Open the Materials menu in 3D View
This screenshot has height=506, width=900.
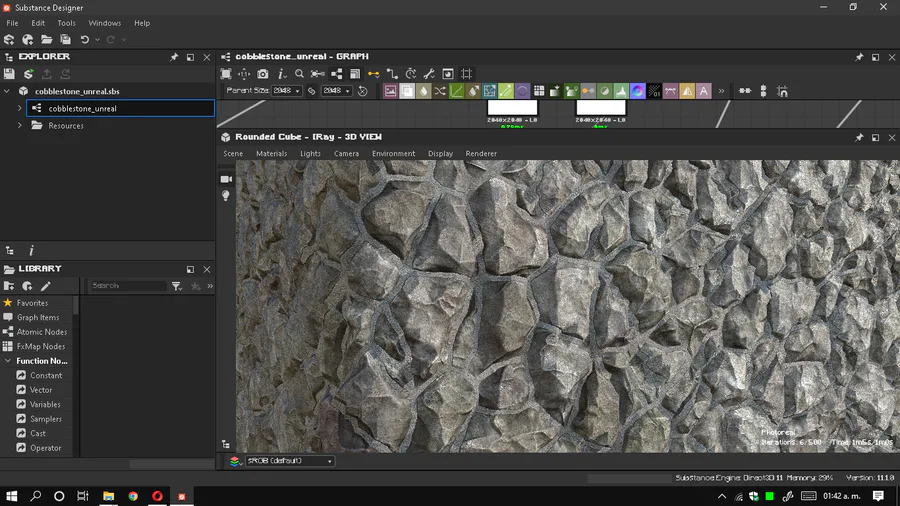pyautogui.click(x=271, y=154)
